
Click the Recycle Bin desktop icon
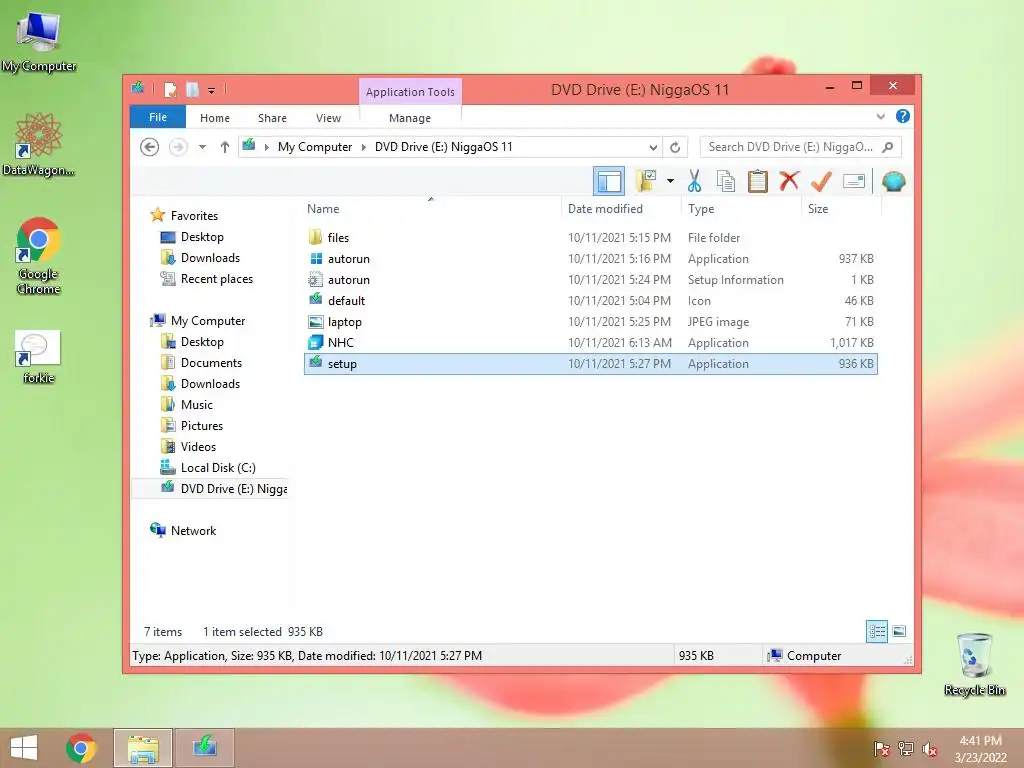pyautogui.click(x=974, y=664)
